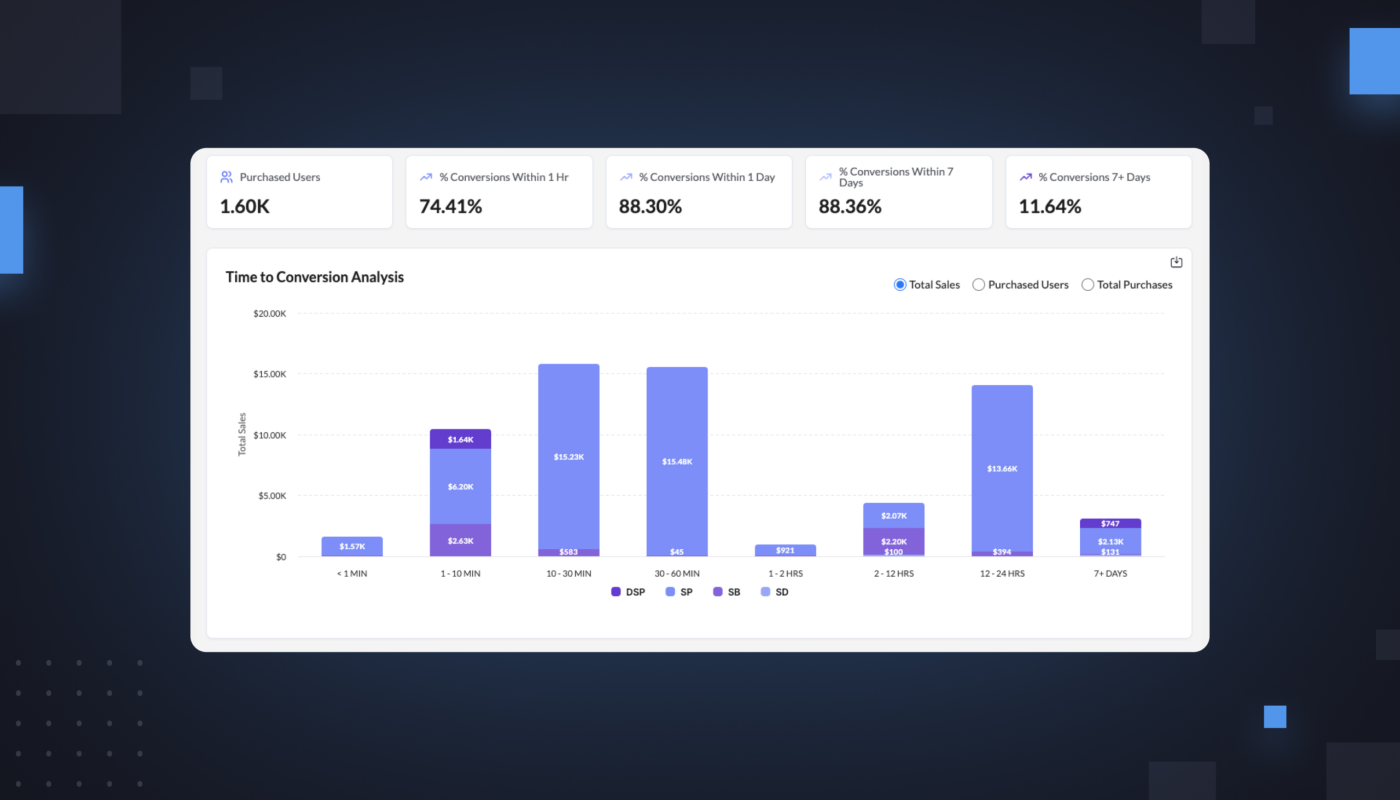Switch chart to Total Purchases
The image size is (1400, 800).
click(1088, 285)
